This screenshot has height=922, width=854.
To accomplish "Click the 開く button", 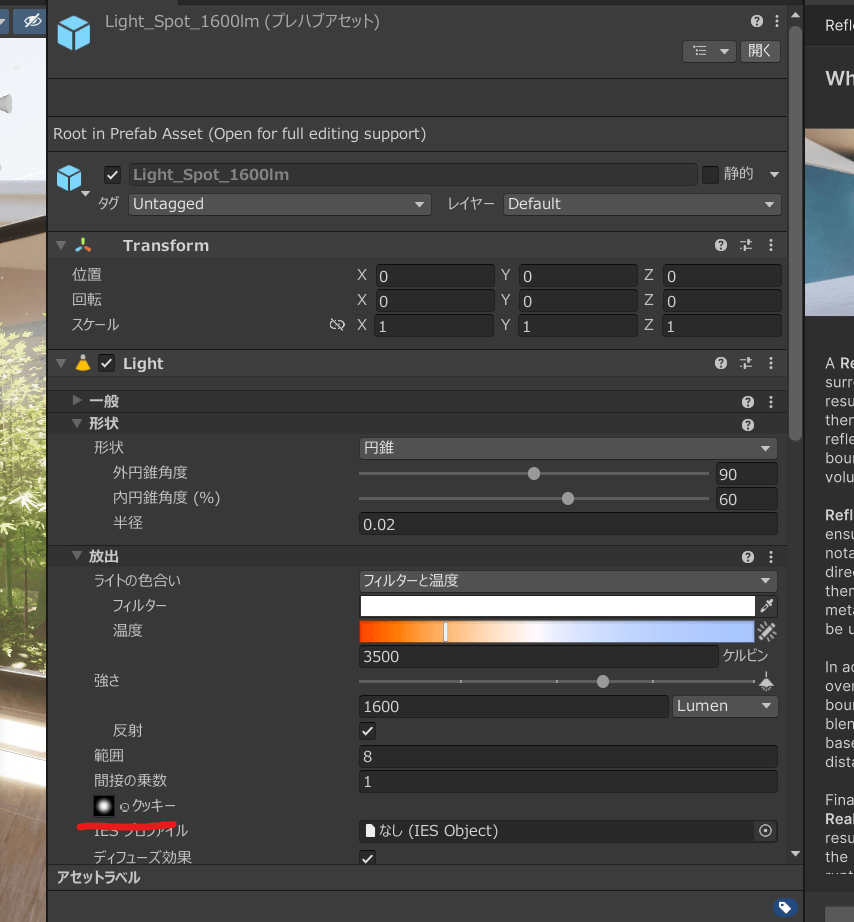I will coord(760,51).
